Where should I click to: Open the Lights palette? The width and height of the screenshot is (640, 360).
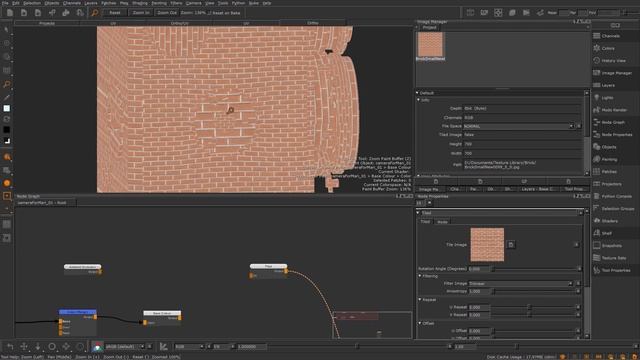click(x=607, y=98)
